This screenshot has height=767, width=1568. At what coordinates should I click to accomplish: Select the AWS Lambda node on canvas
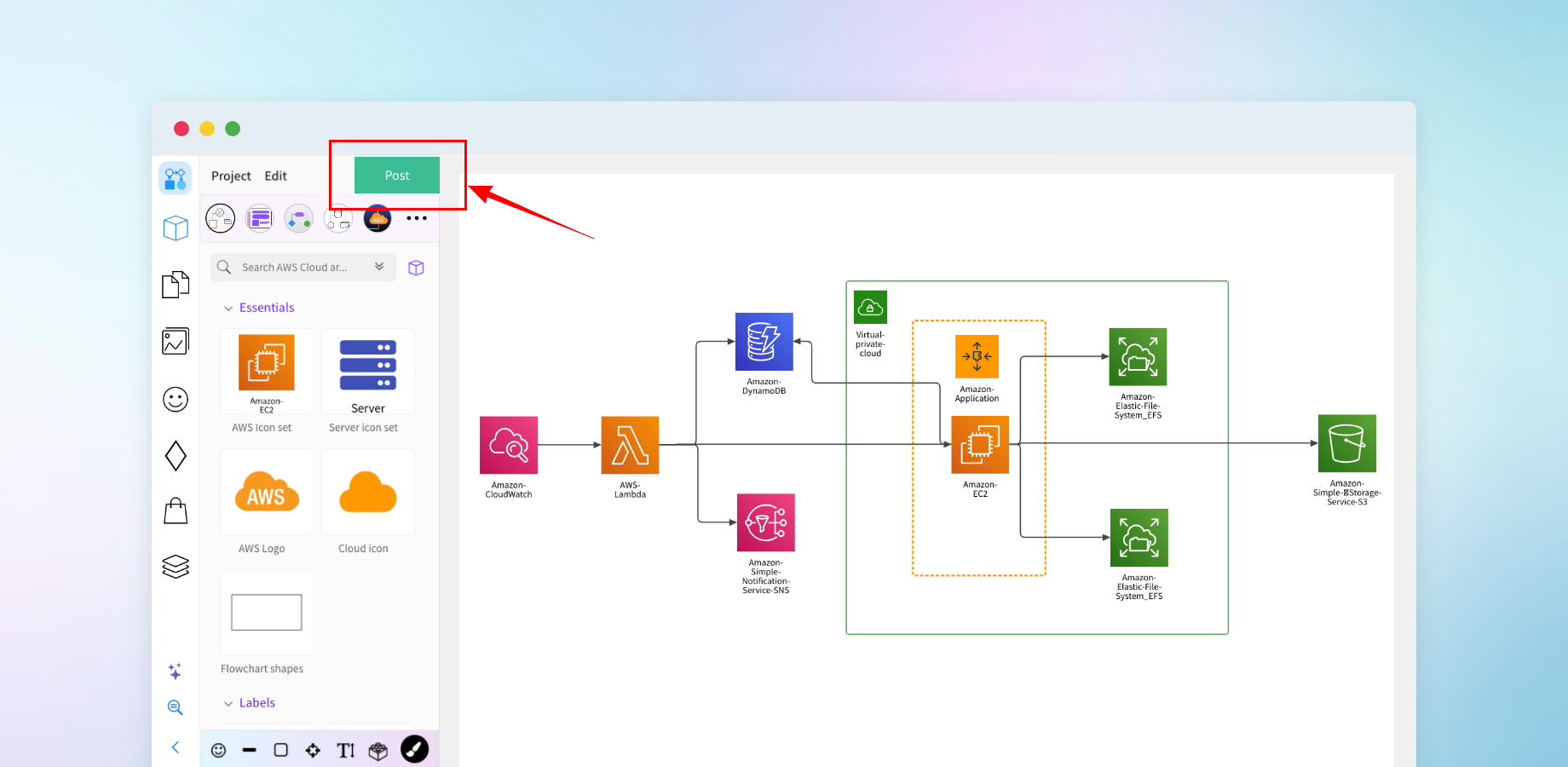click(x=630, y=445)
